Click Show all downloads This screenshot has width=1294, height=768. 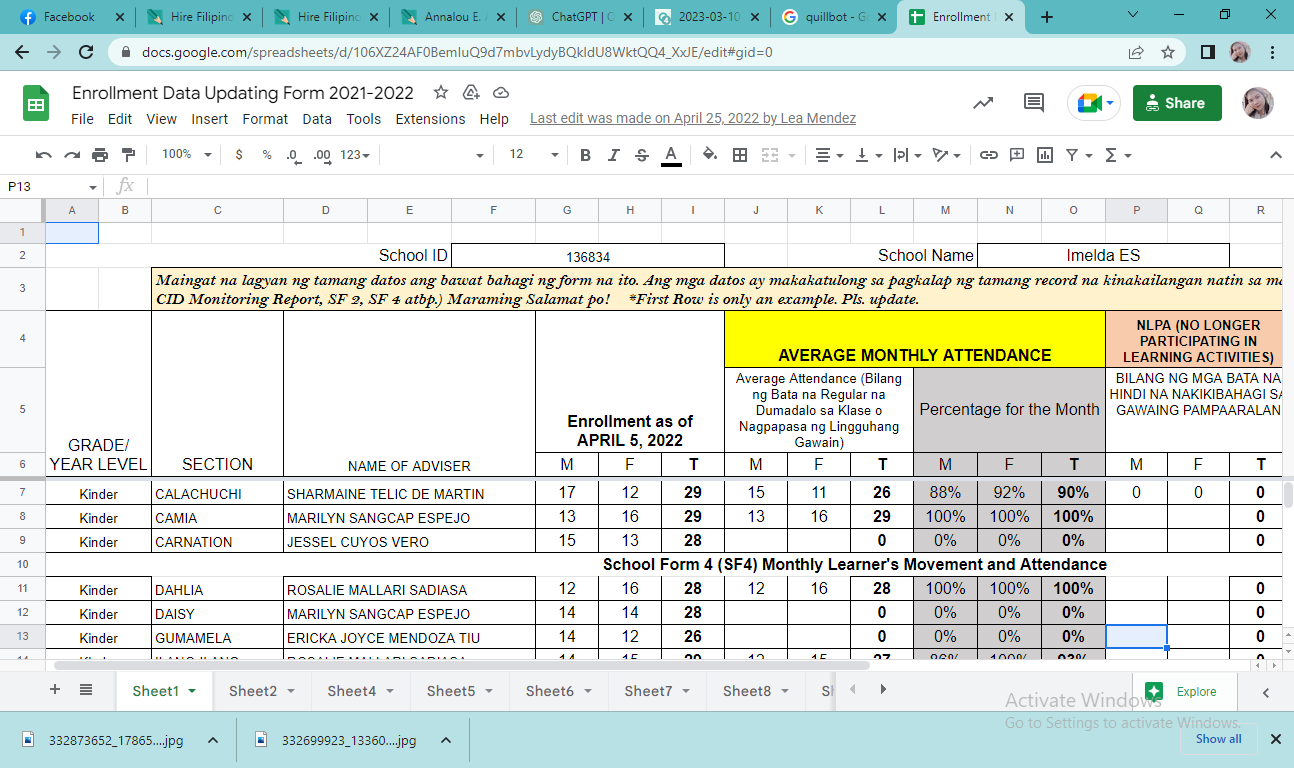pos(1218,739)
